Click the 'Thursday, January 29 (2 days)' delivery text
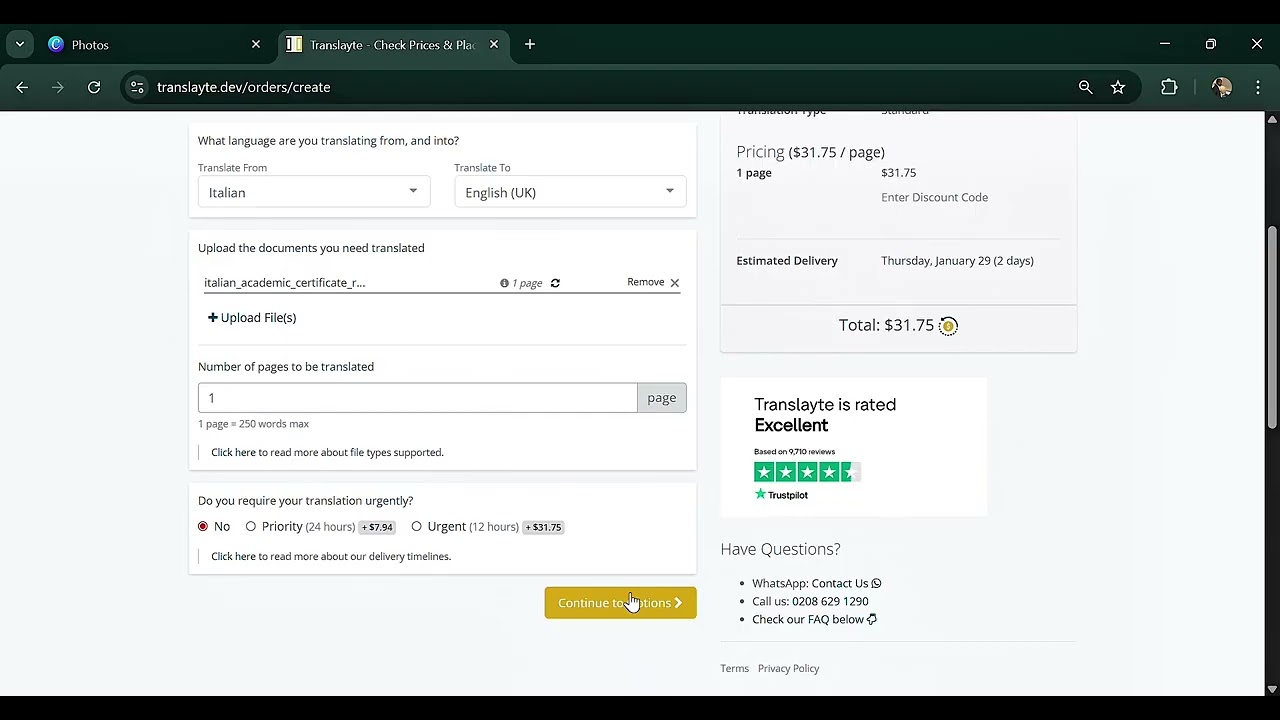Viewport: 1280px width, 720px height. (x=957, y=261)
